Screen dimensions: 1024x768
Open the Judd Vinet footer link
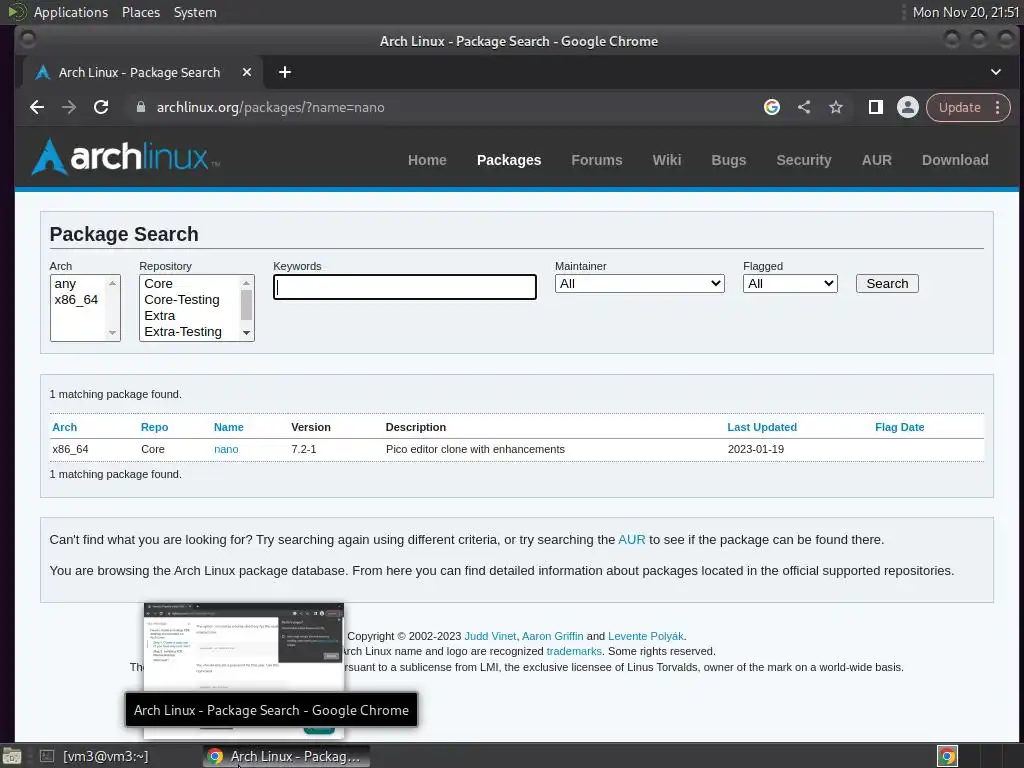[490, 636]
